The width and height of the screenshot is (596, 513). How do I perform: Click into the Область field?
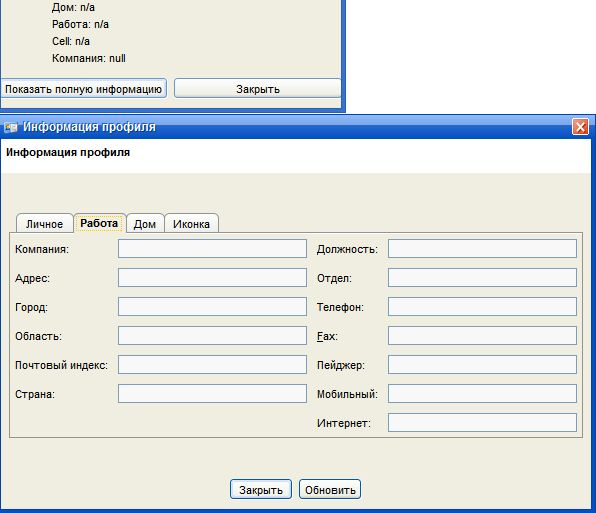click(x=212, y=336)
